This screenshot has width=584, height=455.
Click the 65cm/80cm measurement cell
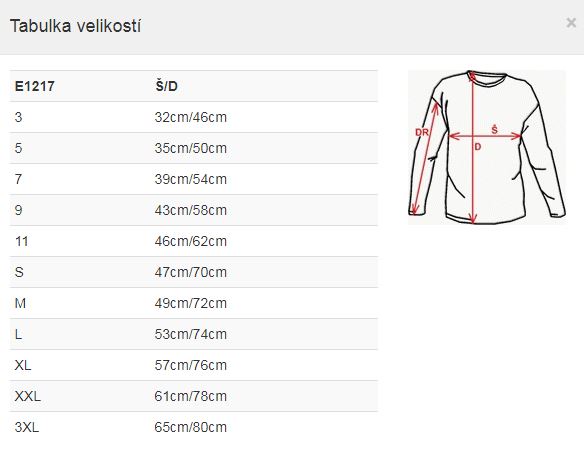pyautogui.click(x=191, y=427)
